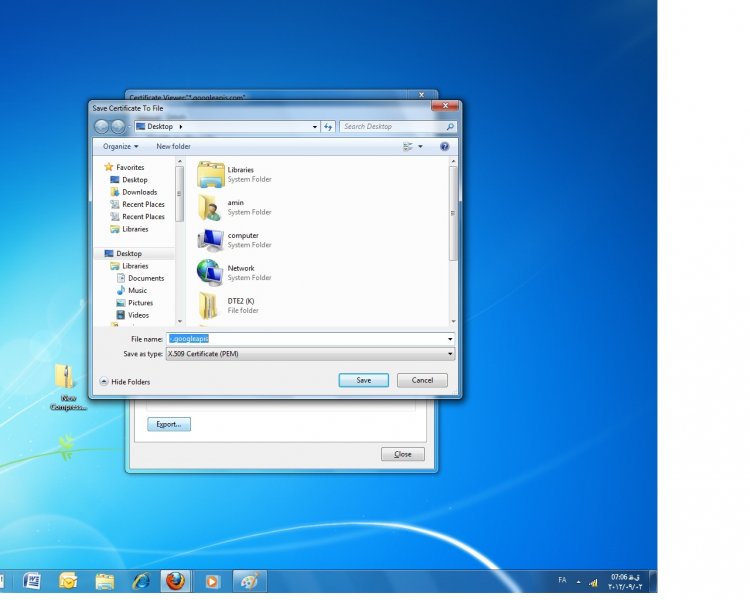
Task: Switch to Firefox in the taskbar
Action: pyautogui.click(x=176, y=581)
